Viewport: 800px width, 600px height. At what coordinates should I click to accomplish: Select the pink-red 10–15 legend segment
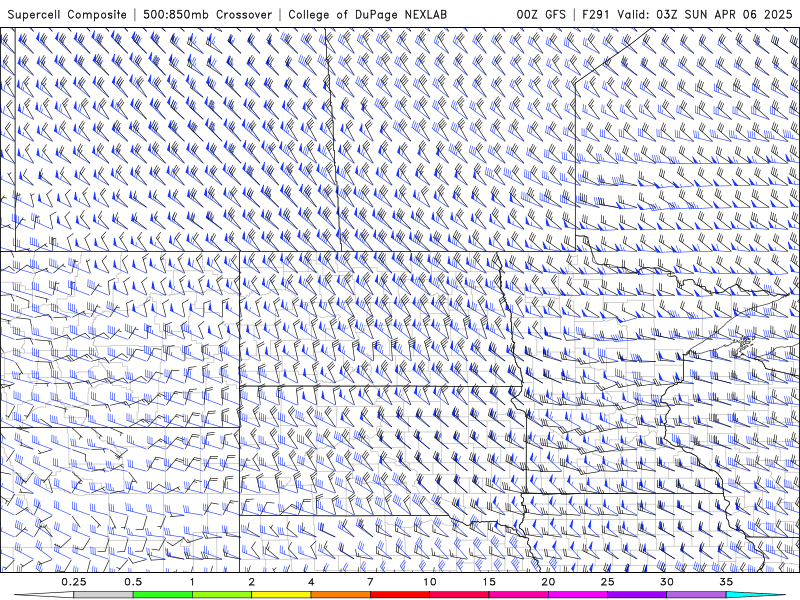(x=459, y=595)
